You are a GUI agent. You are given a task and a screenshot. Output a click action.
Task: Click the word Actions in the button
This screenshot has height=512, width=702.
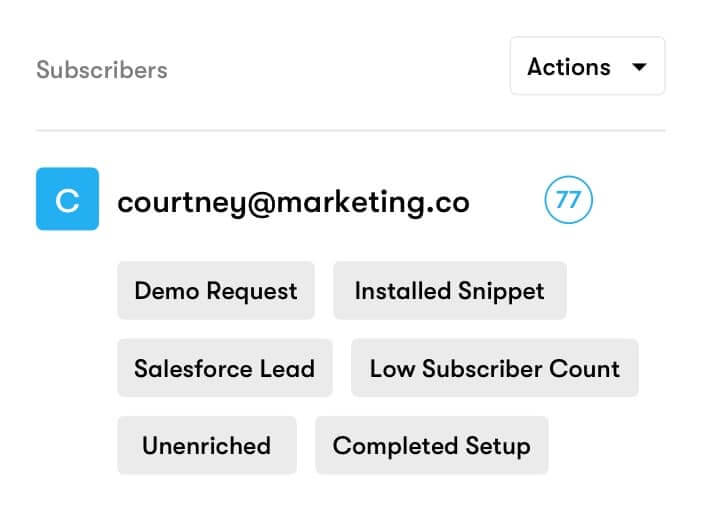point(568,67)
